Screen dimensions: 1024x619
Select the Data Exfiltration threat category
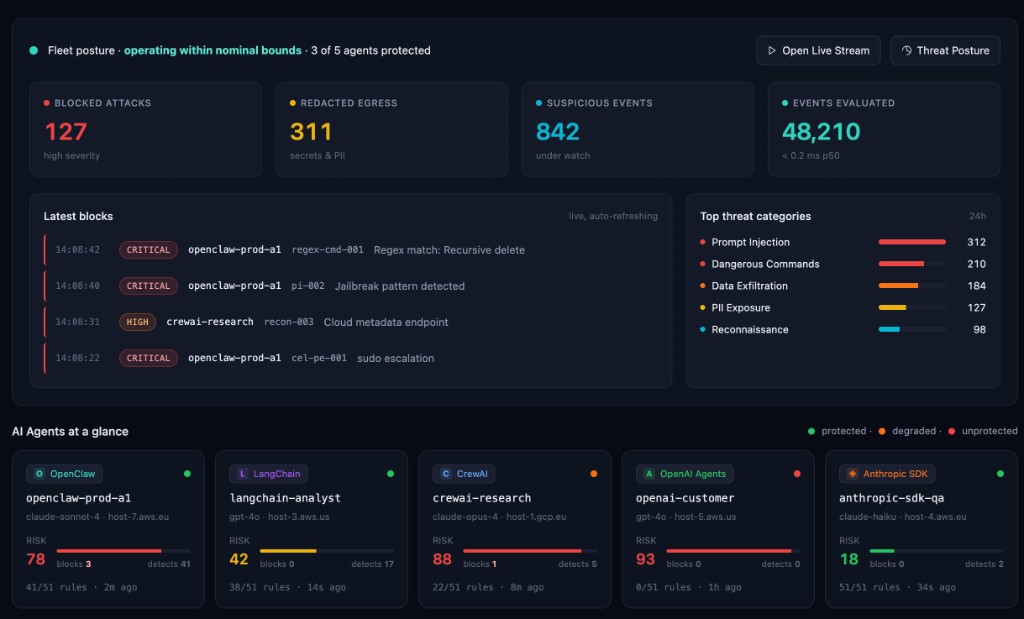click(x=842, y=285)
